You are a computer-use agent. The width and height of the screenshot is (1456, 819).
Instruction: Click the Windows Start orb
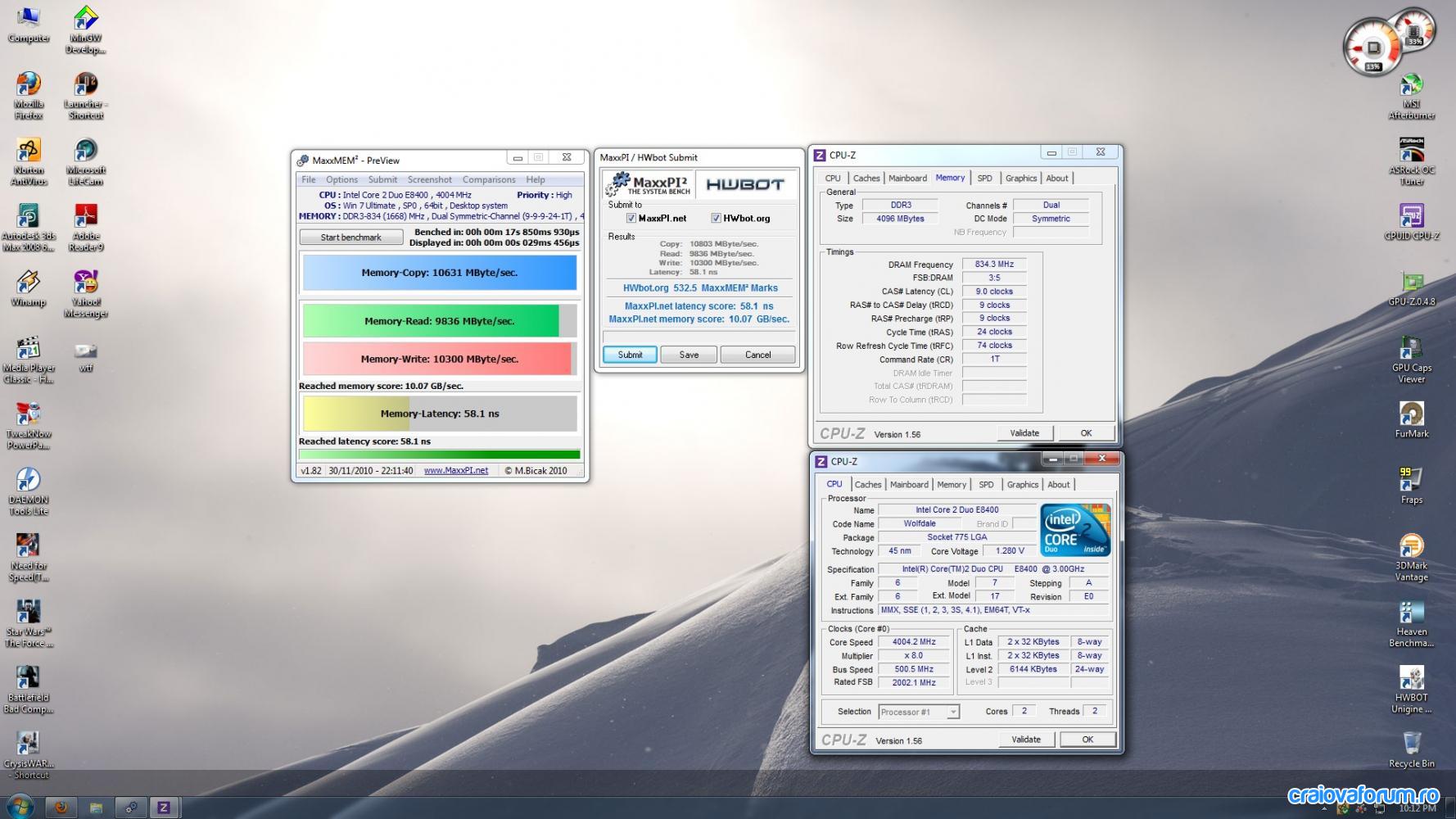pos(19,807)
